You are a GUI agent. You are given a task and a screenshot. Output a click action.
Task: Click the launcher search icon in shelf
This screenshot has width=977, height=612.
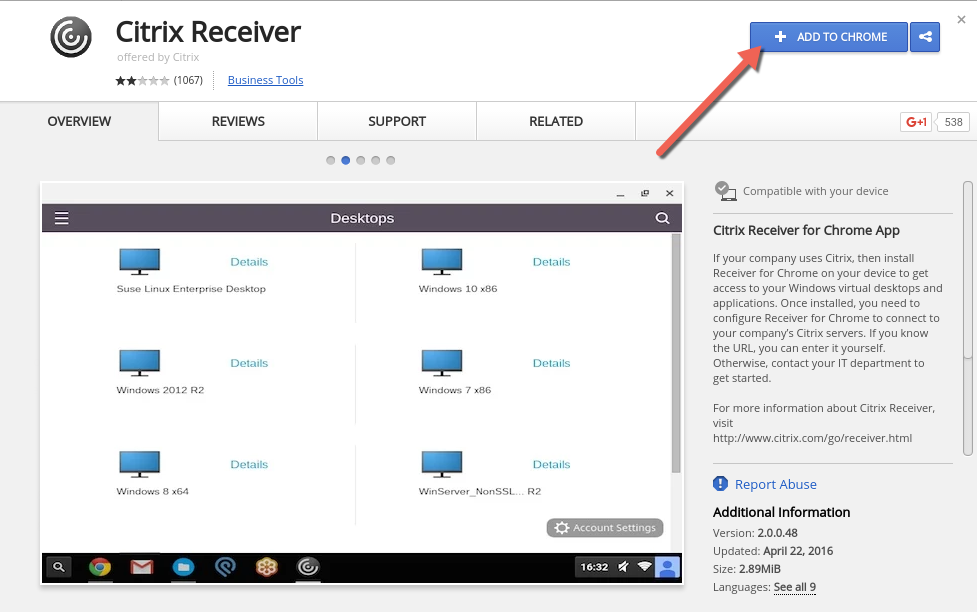tap(59, 567)
